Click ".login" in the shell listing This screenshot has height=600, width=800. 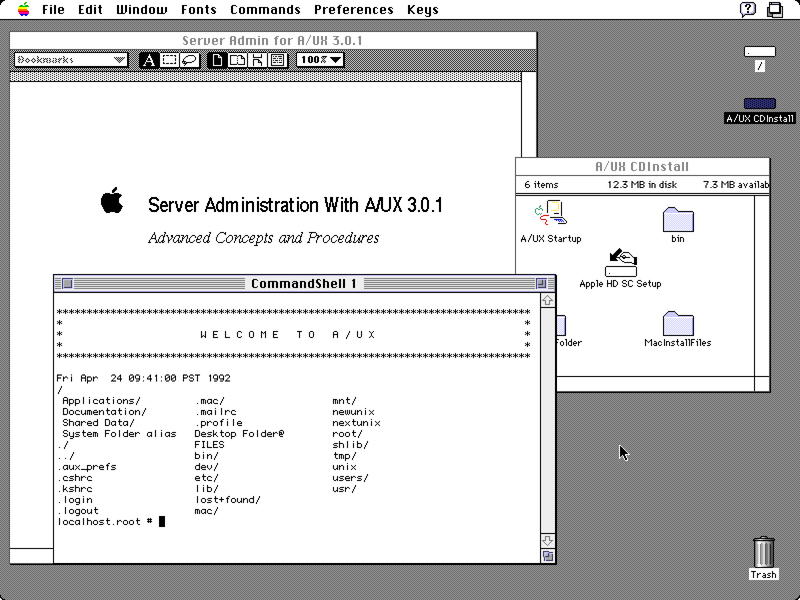point(75,500)
